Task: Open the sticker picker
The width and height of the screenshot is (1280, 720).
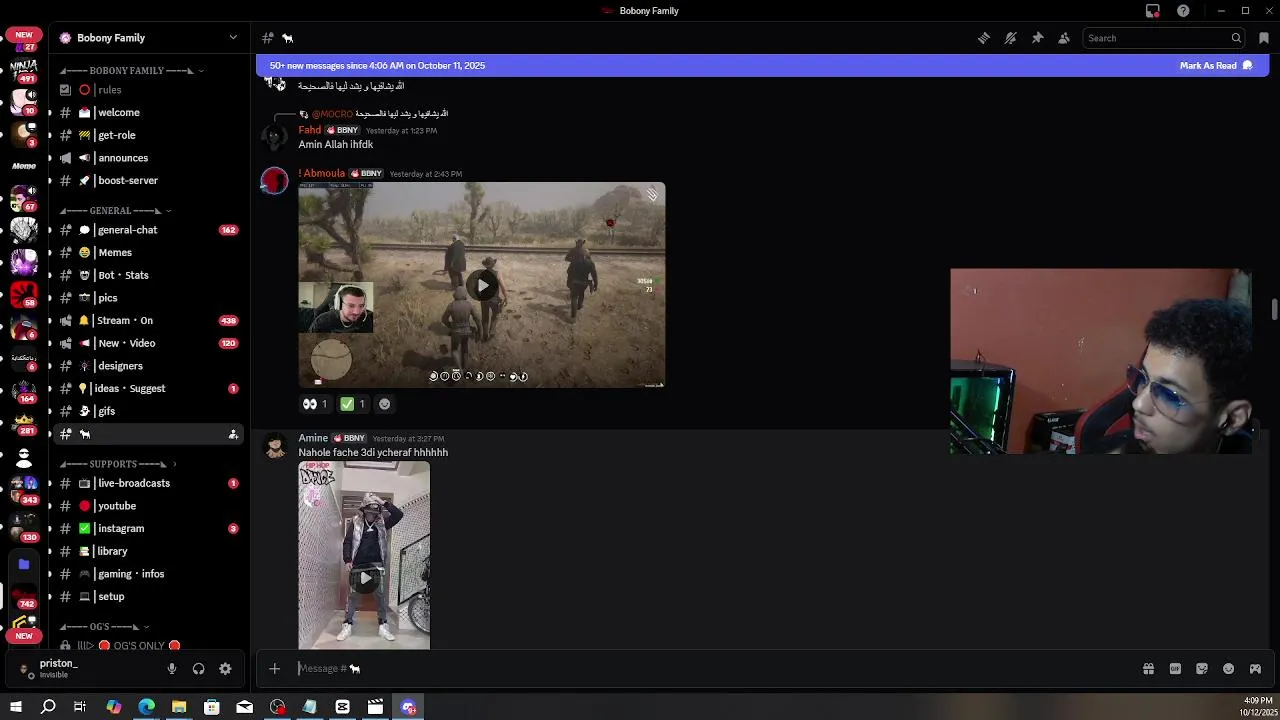Action: (x=1202, y=669)
